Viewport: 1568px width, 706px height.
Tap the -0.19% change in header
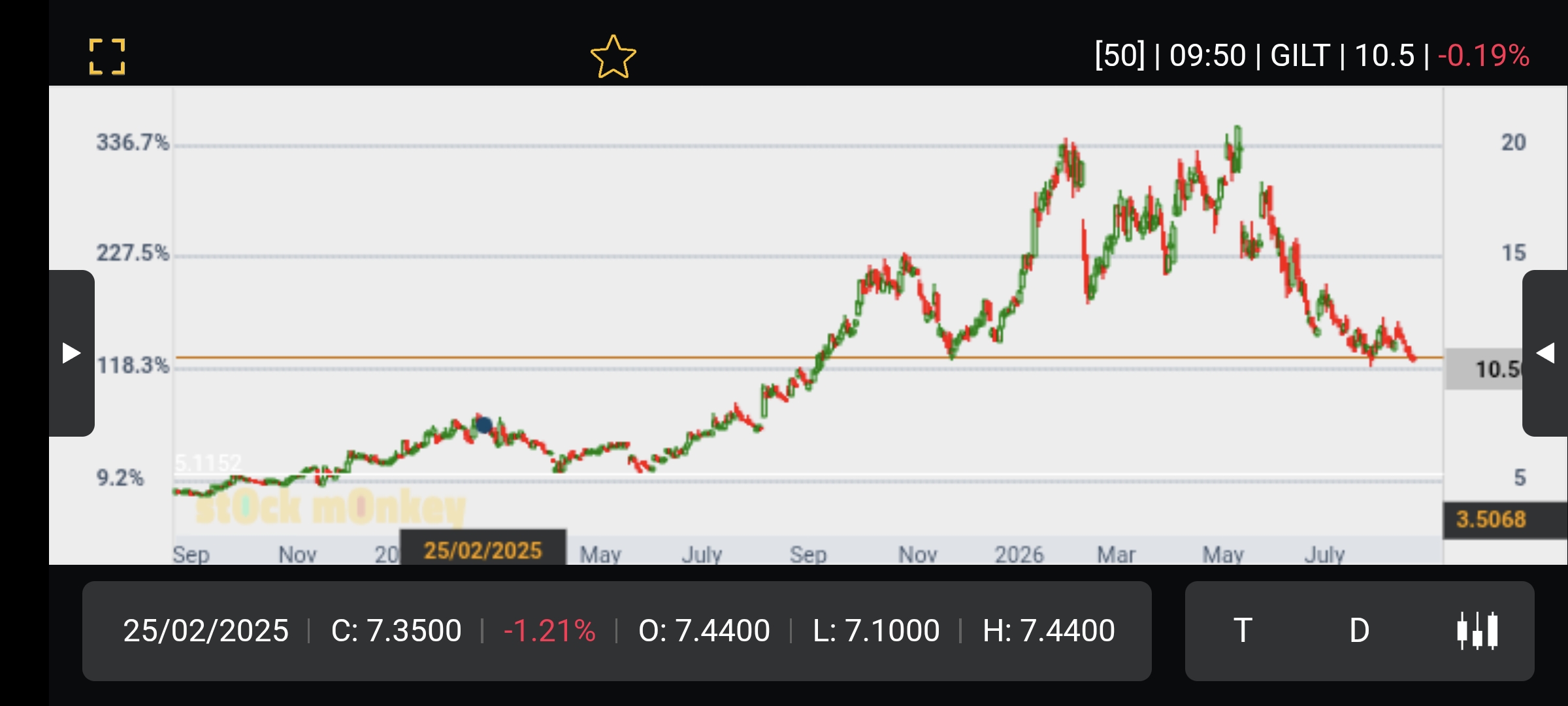[x=1484, y=56]
